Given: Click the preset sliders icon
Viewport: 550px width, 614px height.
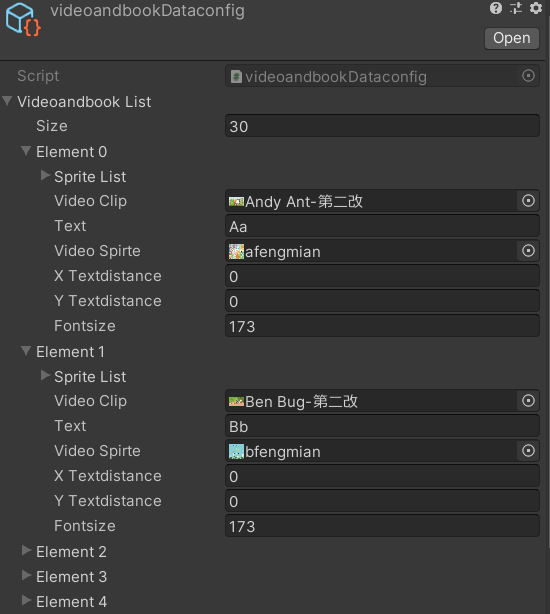Looking at the screenshot, I should coord(516,8).
